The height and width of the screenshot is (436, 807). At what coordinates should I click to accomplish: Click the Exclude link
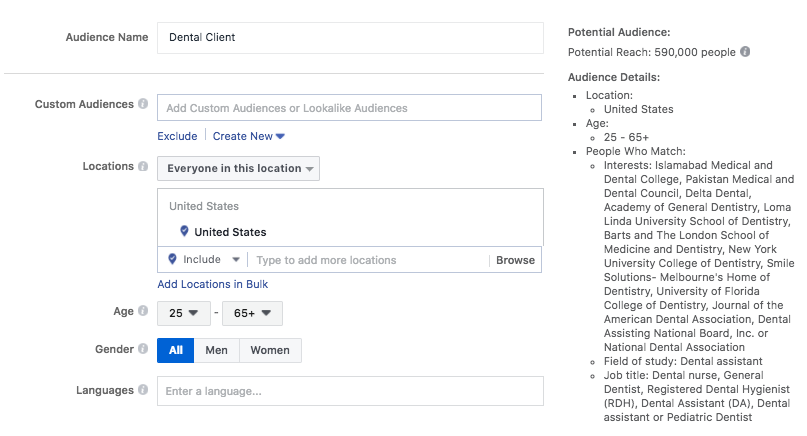(177, 136)
